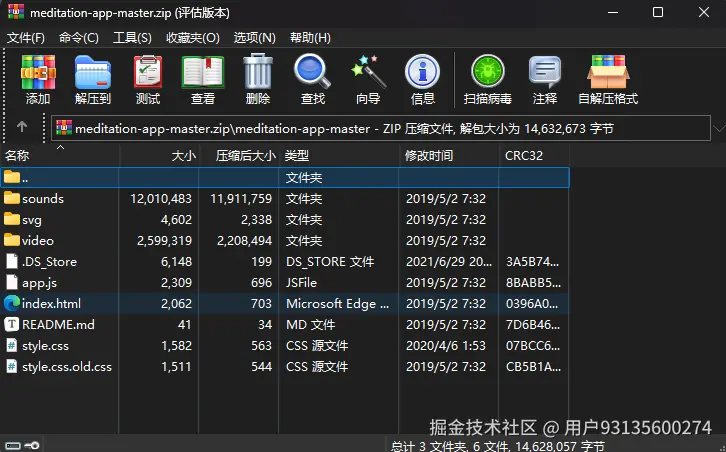Click the Test (测试) toolbar icon
The image size is (726, 452).
tap(148, 72)
